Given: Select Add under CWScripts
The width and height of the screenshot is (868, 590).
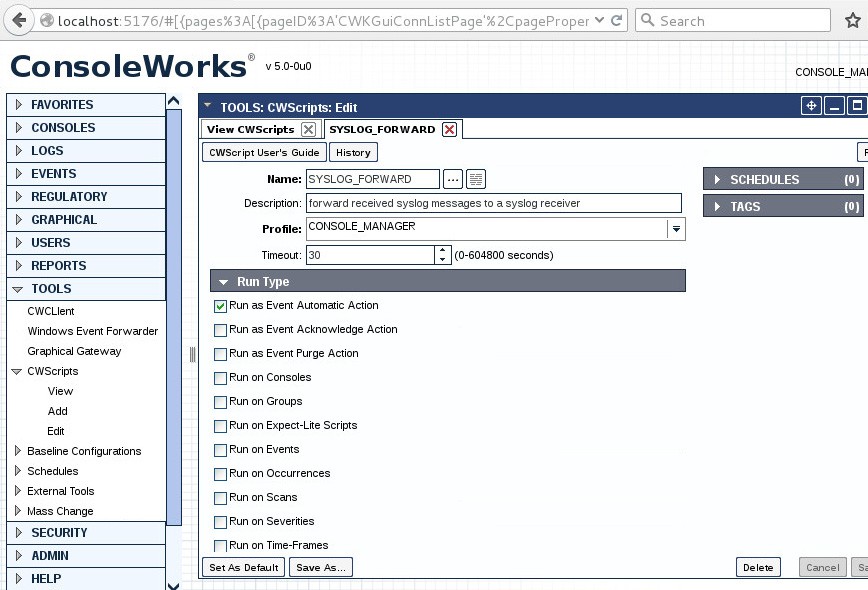Looking at the screenshot, I should tap(58, 411).
